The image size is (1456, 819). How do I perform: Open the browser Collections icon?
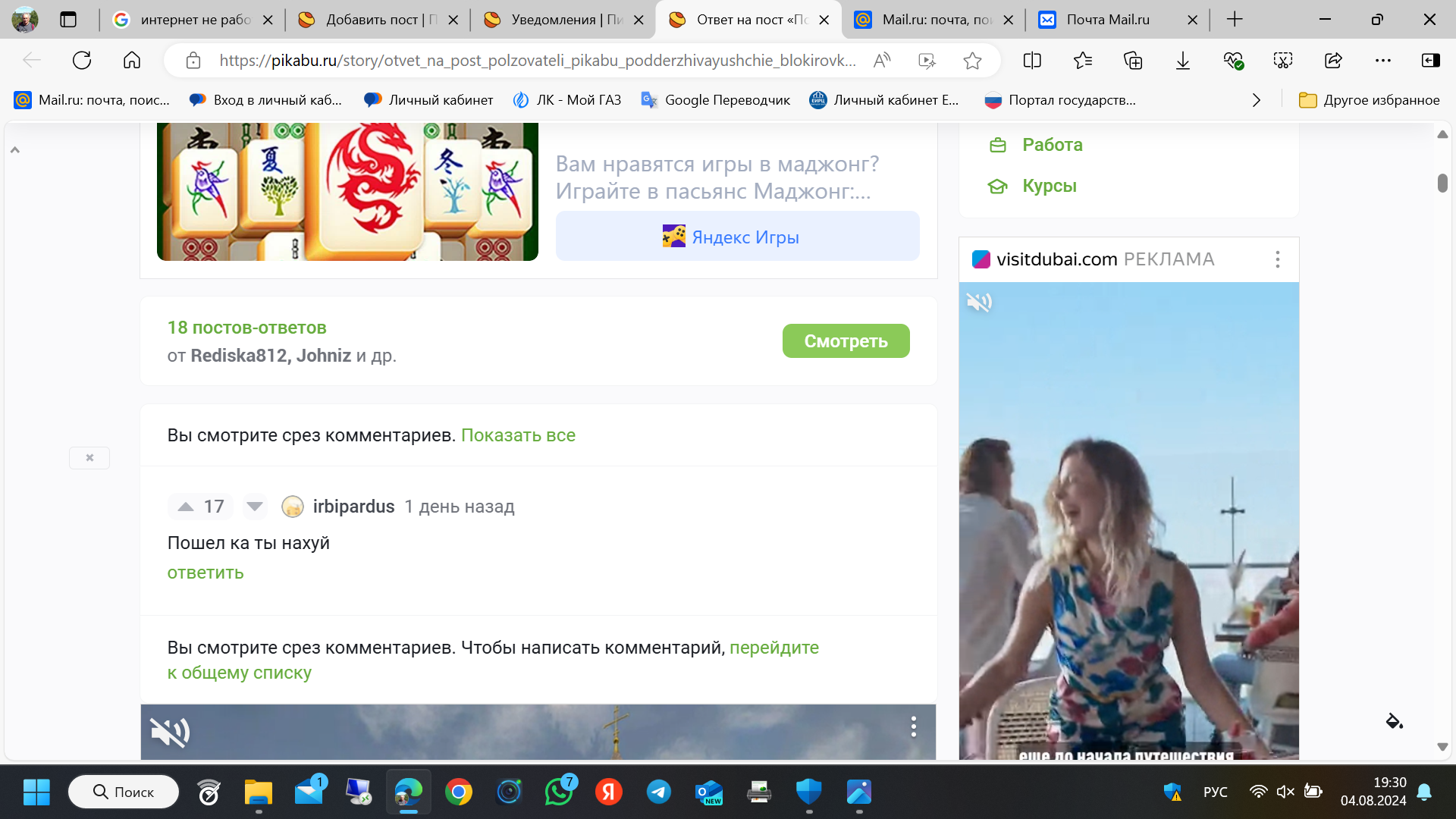(x=1133, y=61)
